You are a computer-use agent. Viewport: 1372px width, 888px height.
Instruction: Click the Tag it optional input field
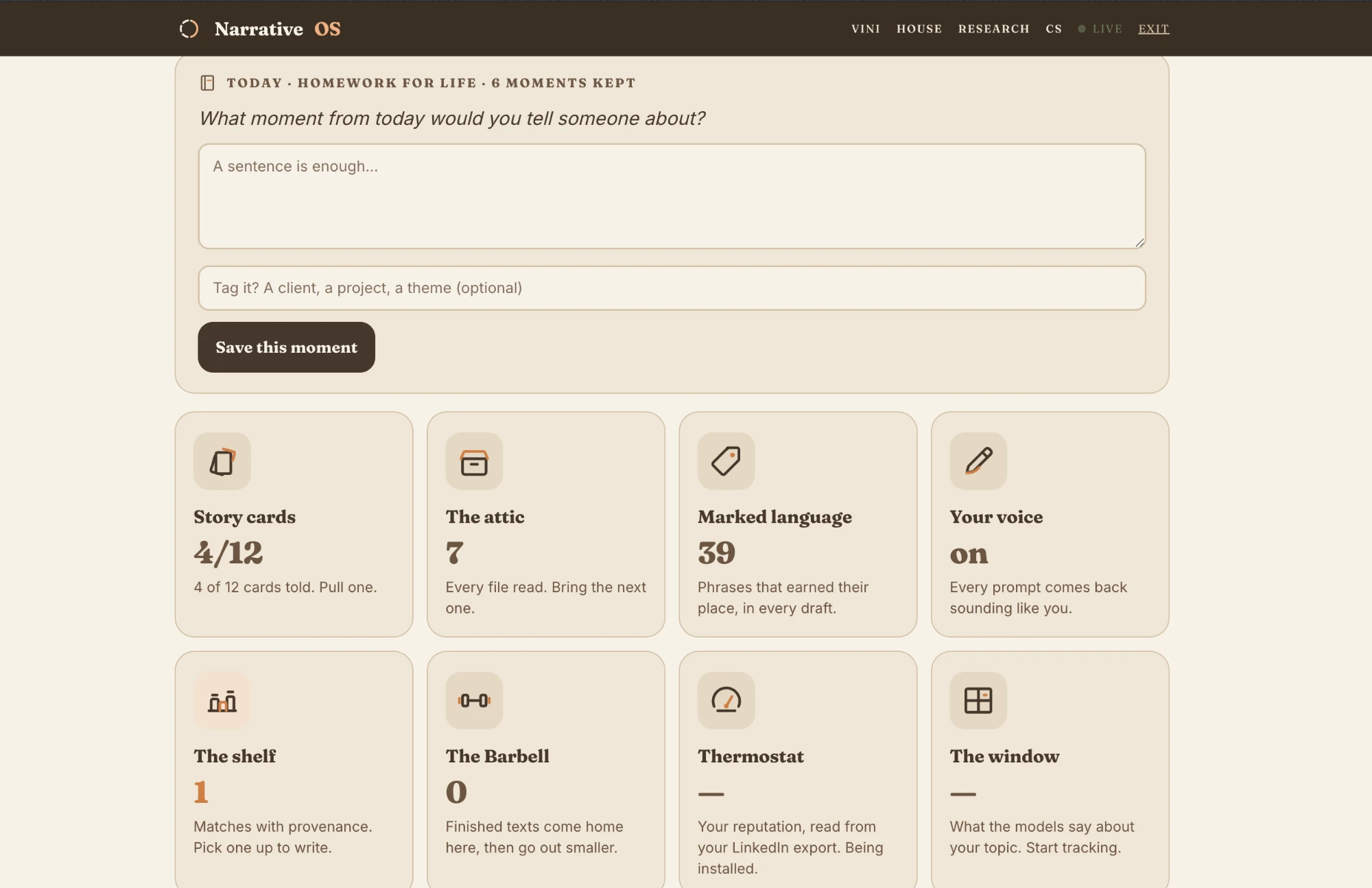(672, 288)
